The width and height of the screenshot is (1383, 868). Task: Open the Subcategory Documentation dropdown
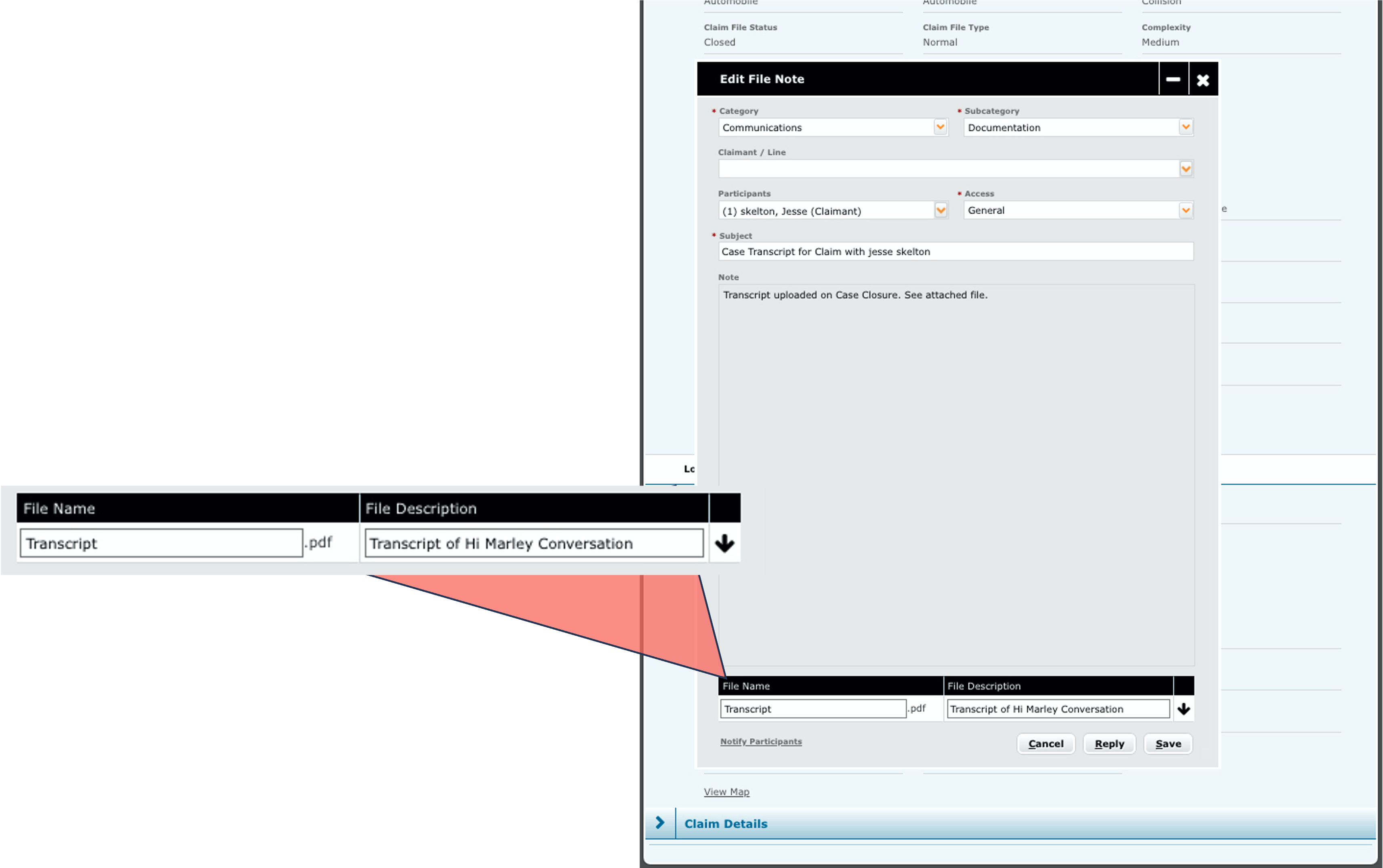tap(1185, 127)
